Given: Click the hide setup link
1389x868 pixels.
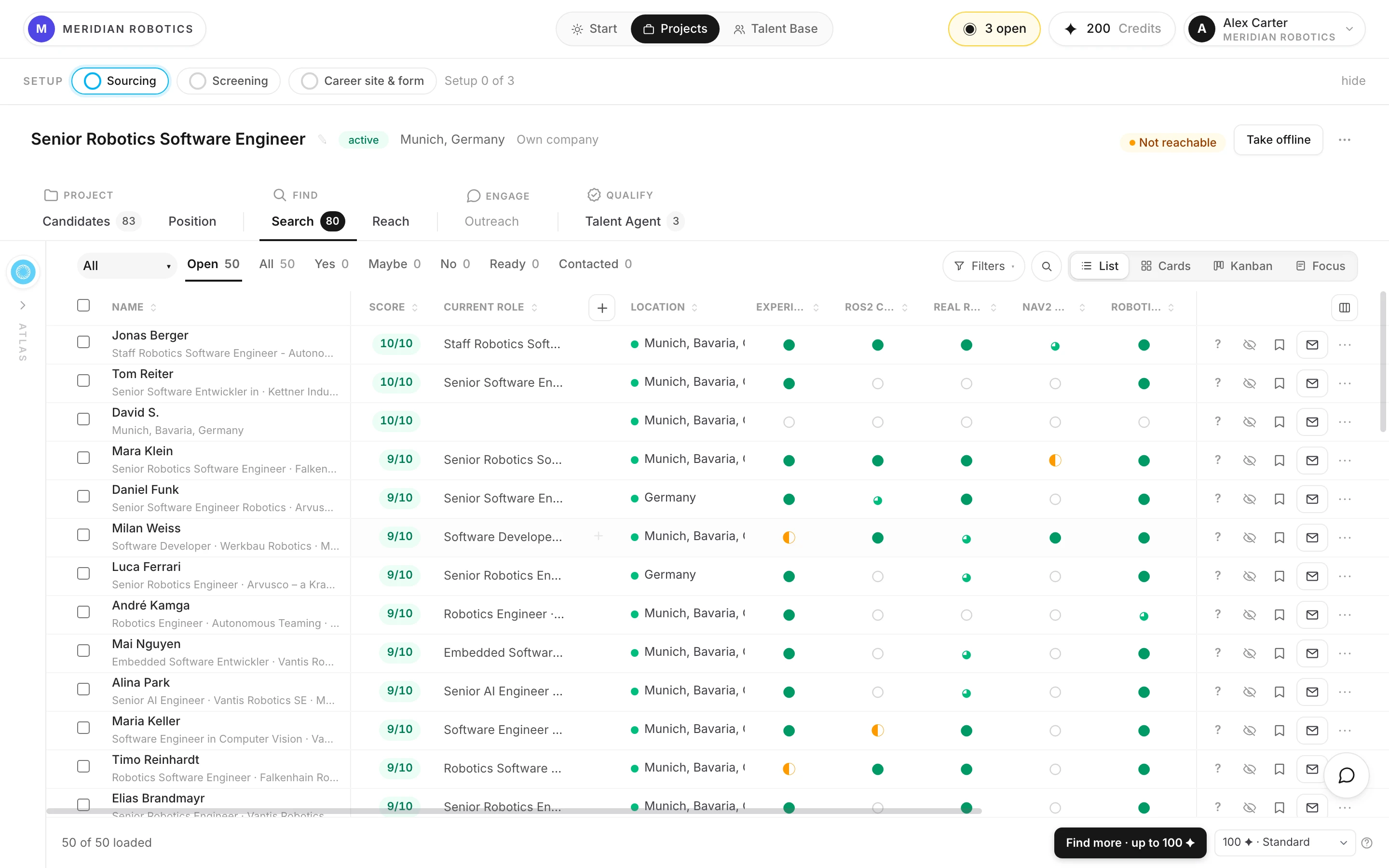Looking at the screenshot, I should click(x=1353, y=81).
